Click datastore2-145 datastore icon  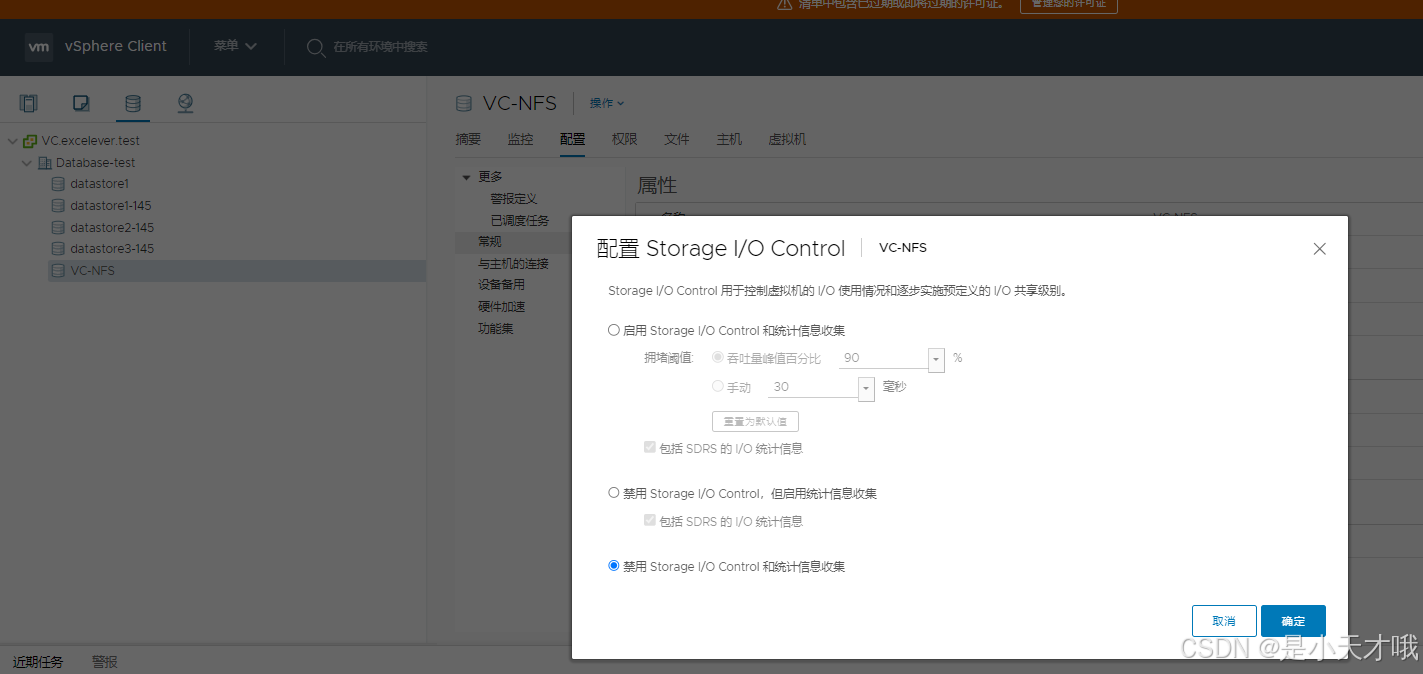(58, 228)
